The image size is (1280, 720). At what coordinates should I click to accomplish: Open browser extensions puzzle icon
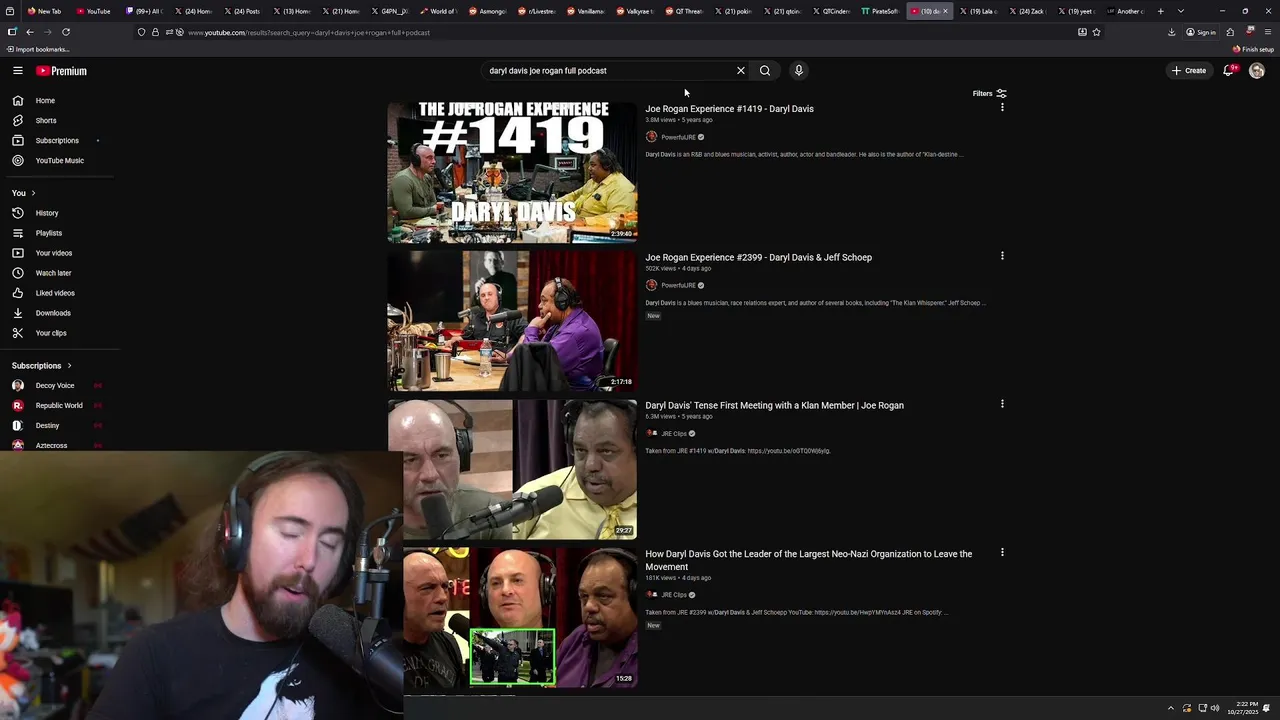(x=1230, y=32)
